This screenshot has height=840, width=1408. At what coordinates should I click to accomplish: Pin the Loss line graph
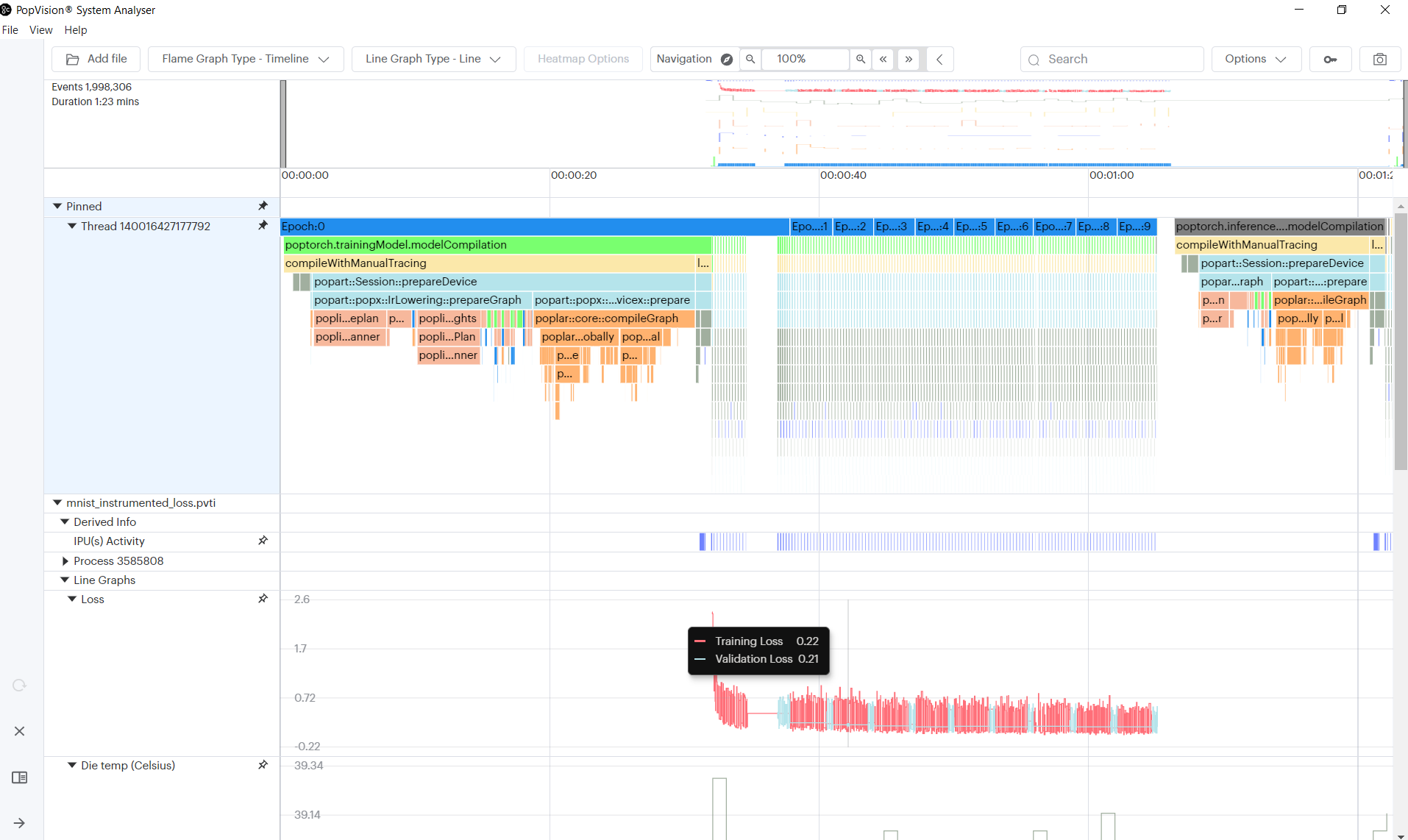pos(263,598)
